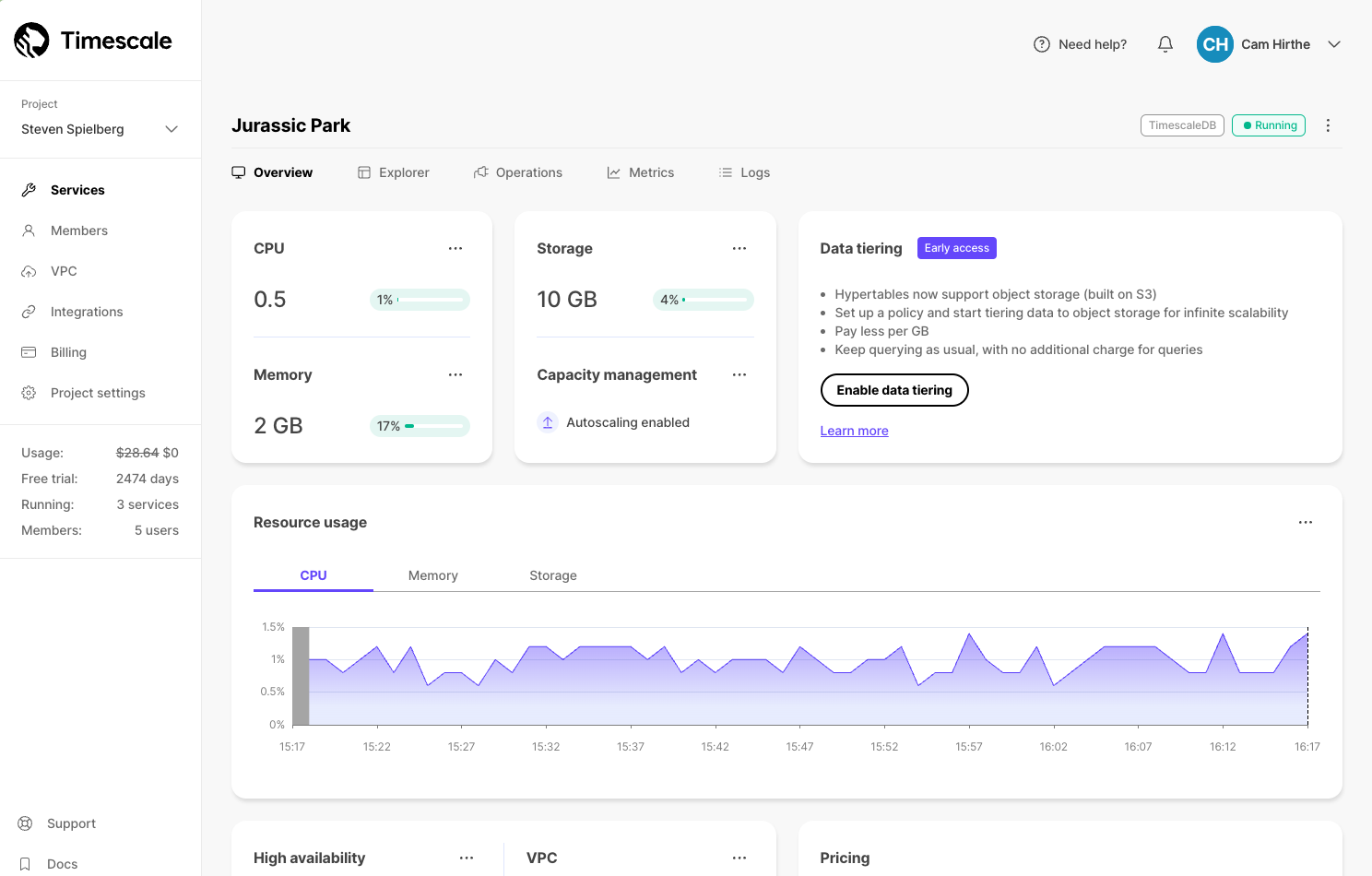Switch to the Explorer tab
Image resolution: width=1372 pixels, height=876 pixels.
point(394,172)
